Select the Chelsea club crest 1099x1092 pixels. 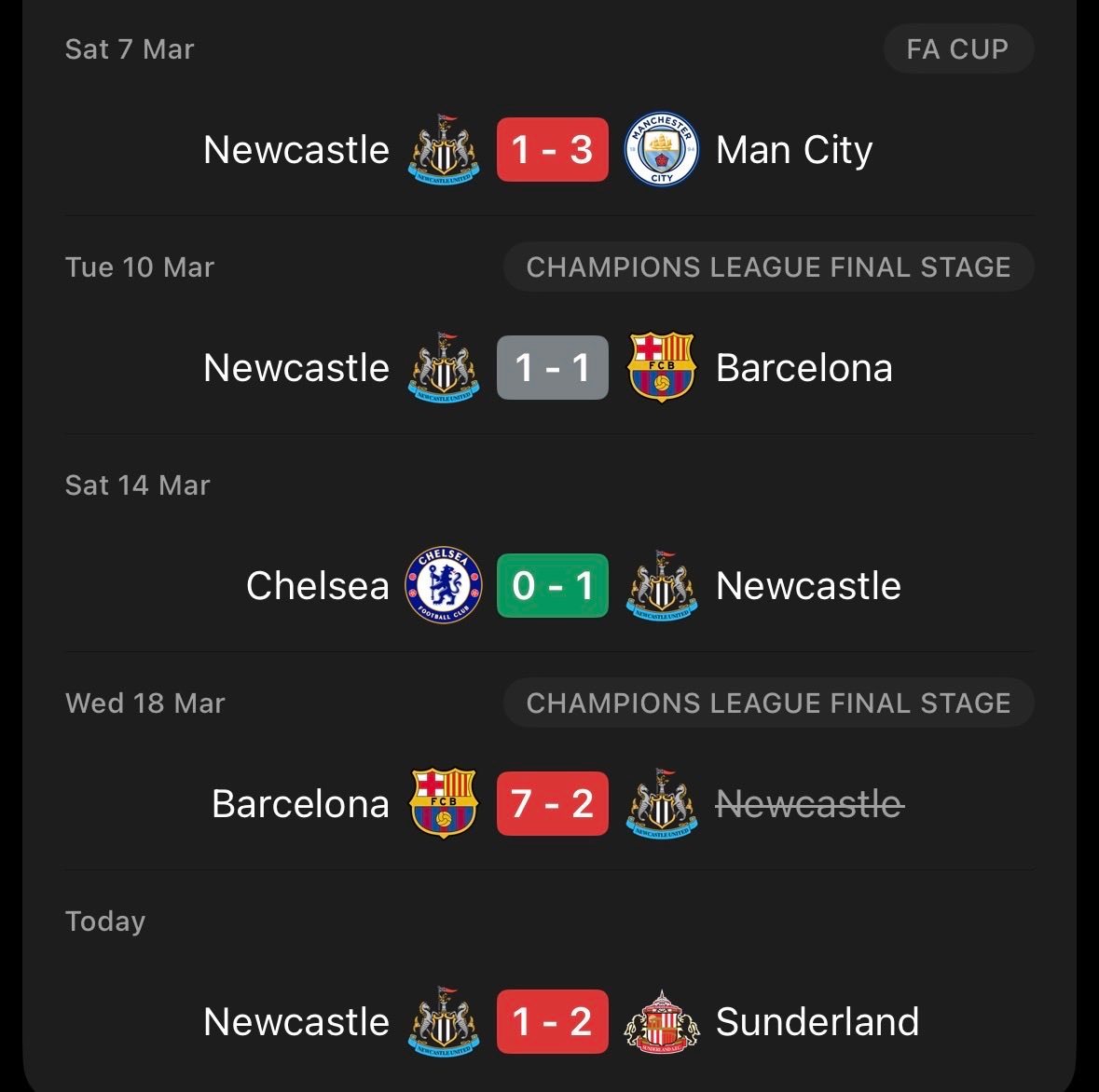[x=444, y=585]
